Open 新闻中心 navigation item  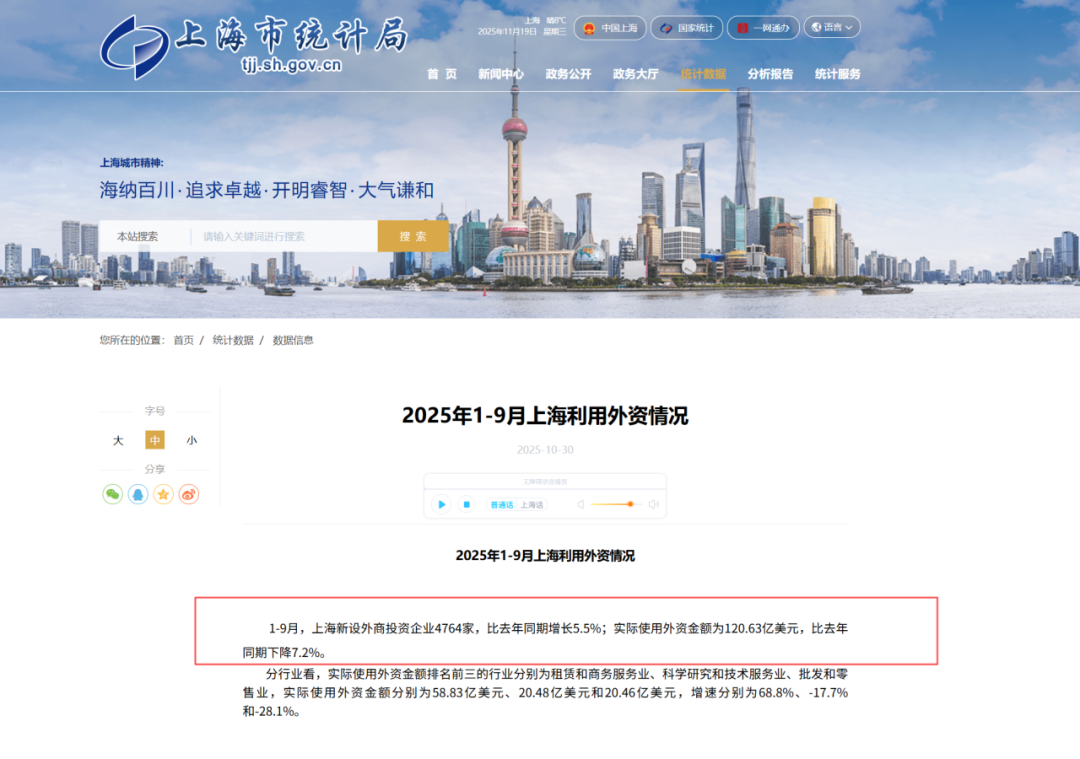tap(501, 74)
